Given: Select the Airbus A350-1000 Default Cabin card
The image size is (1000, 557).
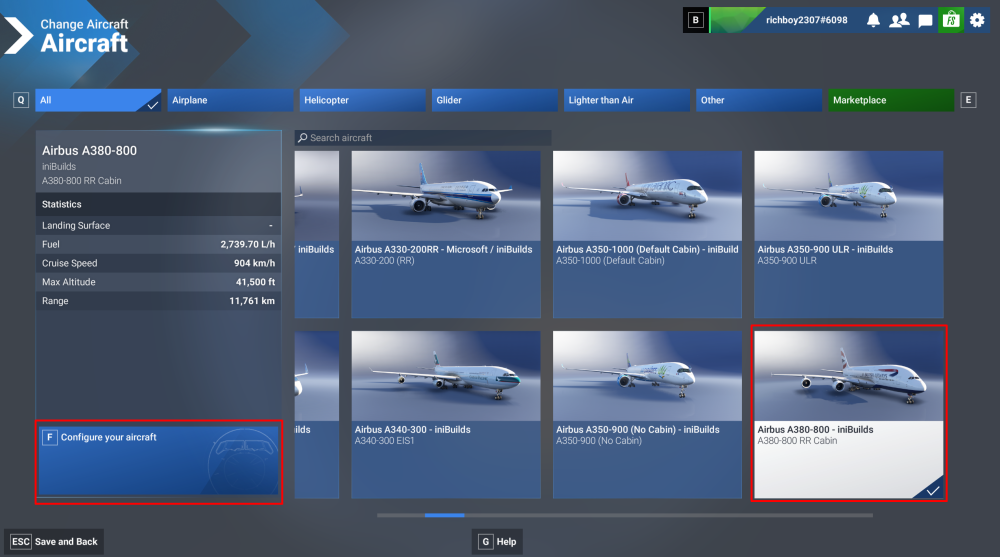Looking at the screenshot, I should click(x=647, y=234).
